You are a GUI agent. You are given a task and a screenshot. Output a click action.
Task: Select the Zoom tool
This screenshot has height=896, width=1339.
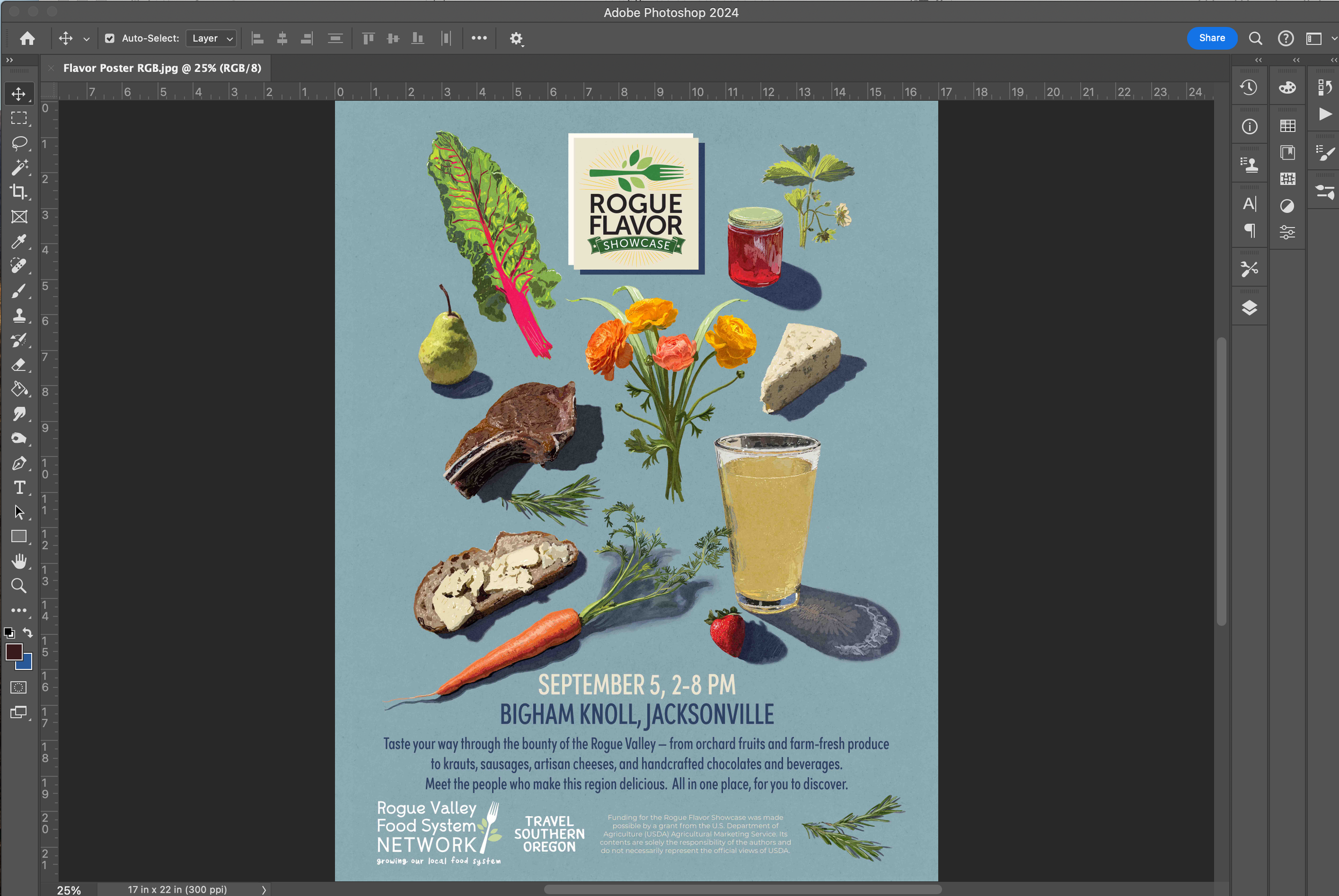click(19, 586)
